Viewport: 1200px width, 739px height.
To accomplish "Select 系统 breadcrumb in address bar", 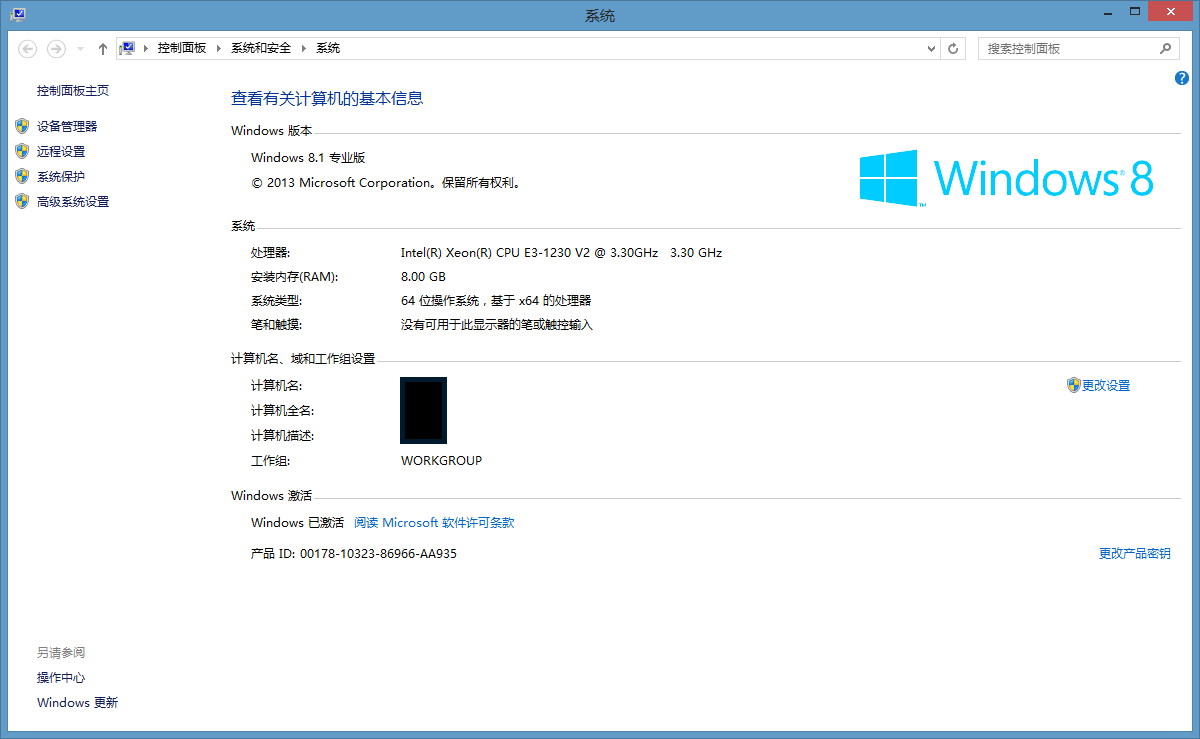I will 328,48.
